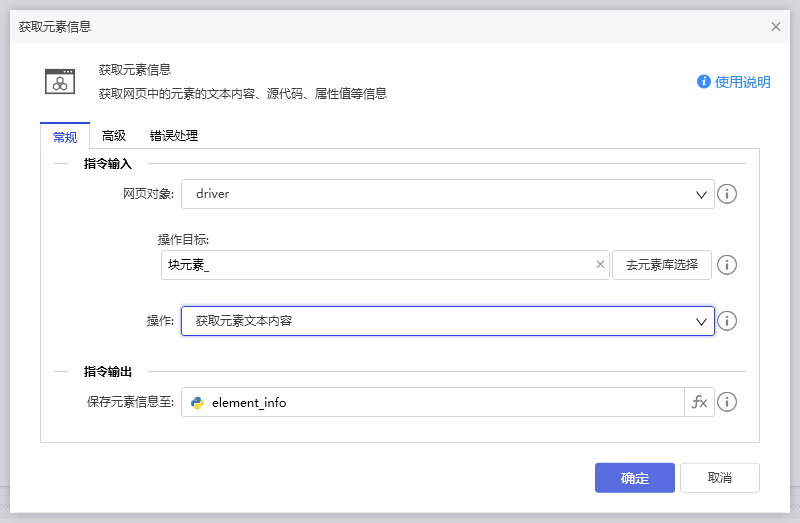Show info icon beside 去元素库选择 button
The image size is (800, 523).
[728, 265]
